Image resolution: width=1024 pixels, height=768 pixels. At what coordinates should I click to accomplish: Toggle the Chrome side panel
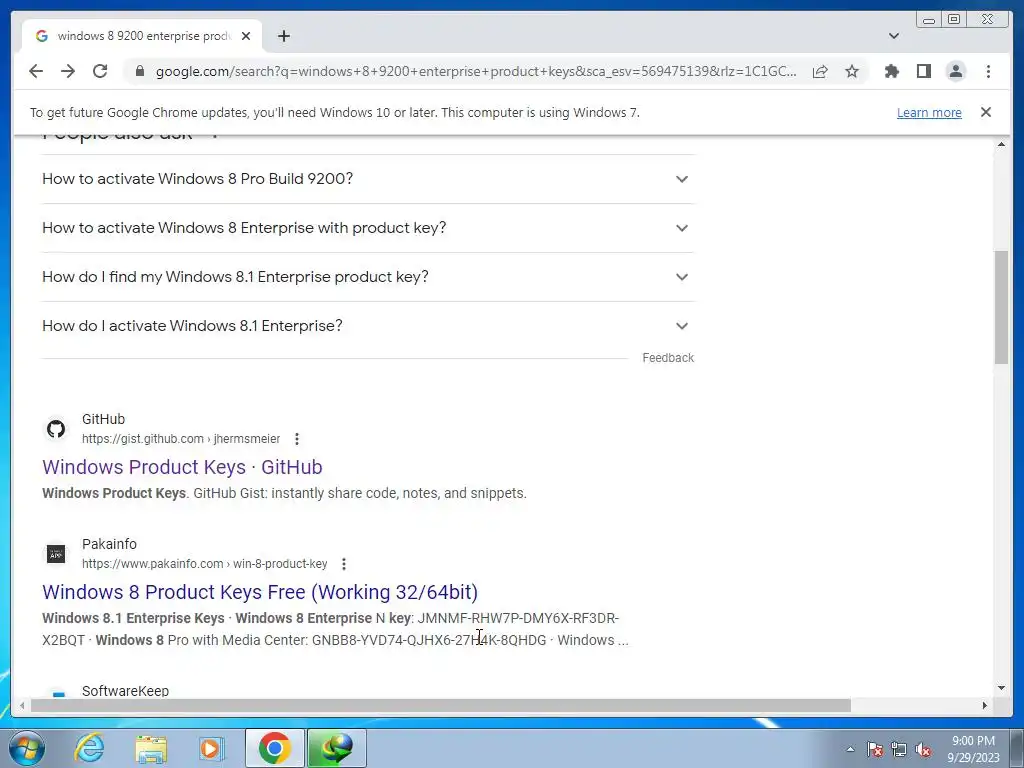(x=923, y=71)
